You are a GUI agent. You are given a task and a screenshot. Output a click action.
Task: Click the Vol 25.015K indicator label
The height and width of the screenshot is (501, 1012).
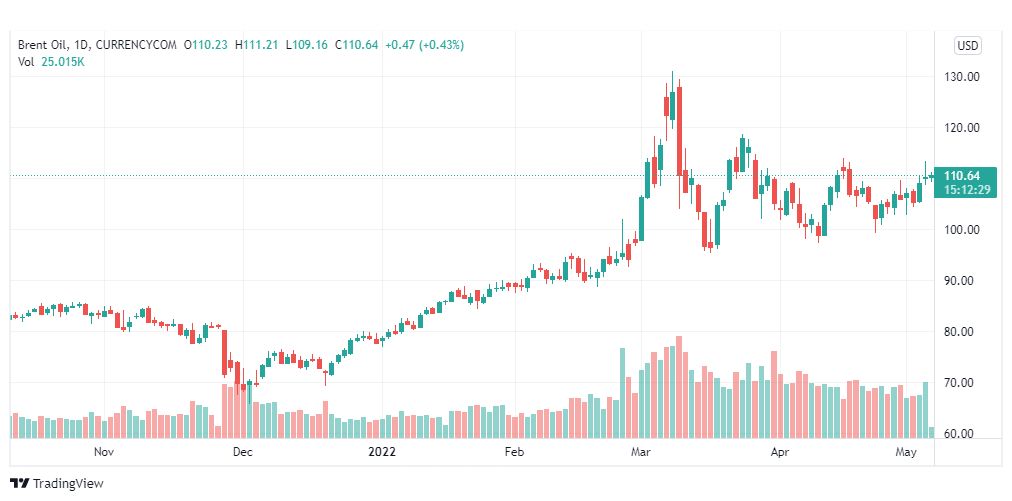coord(51,62)
